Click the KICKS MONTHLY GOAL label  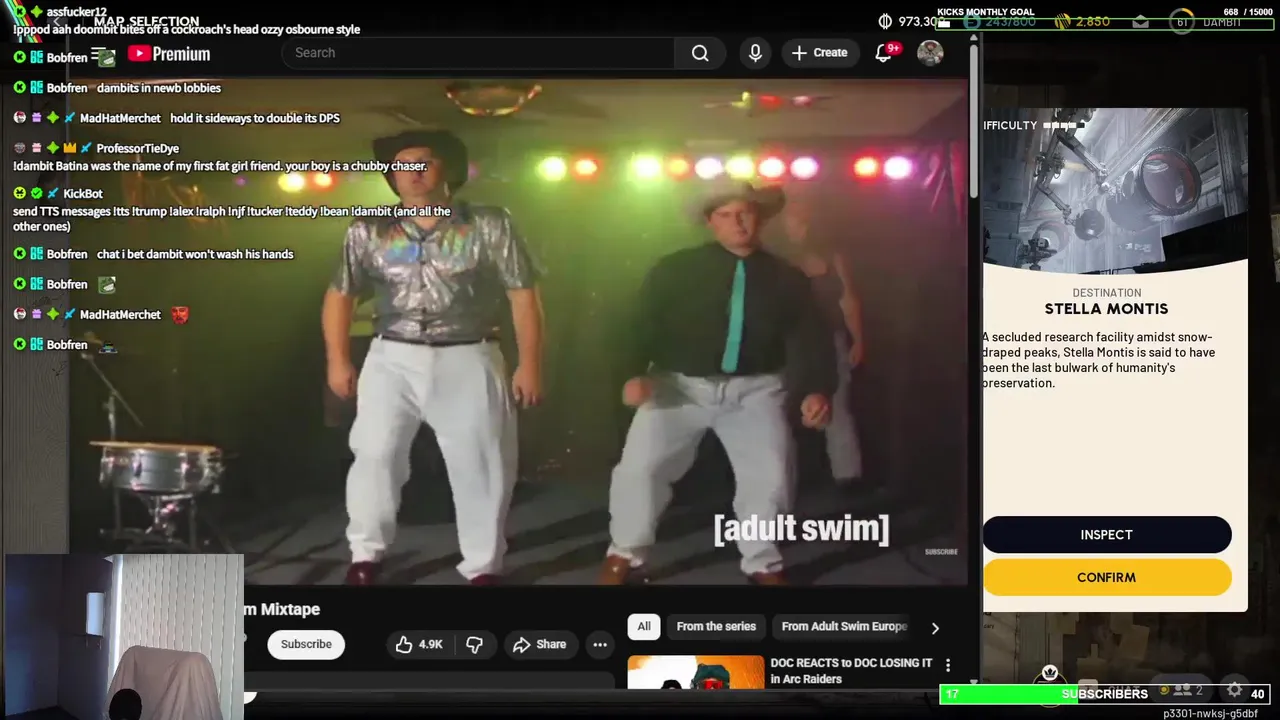click(986, 12)
